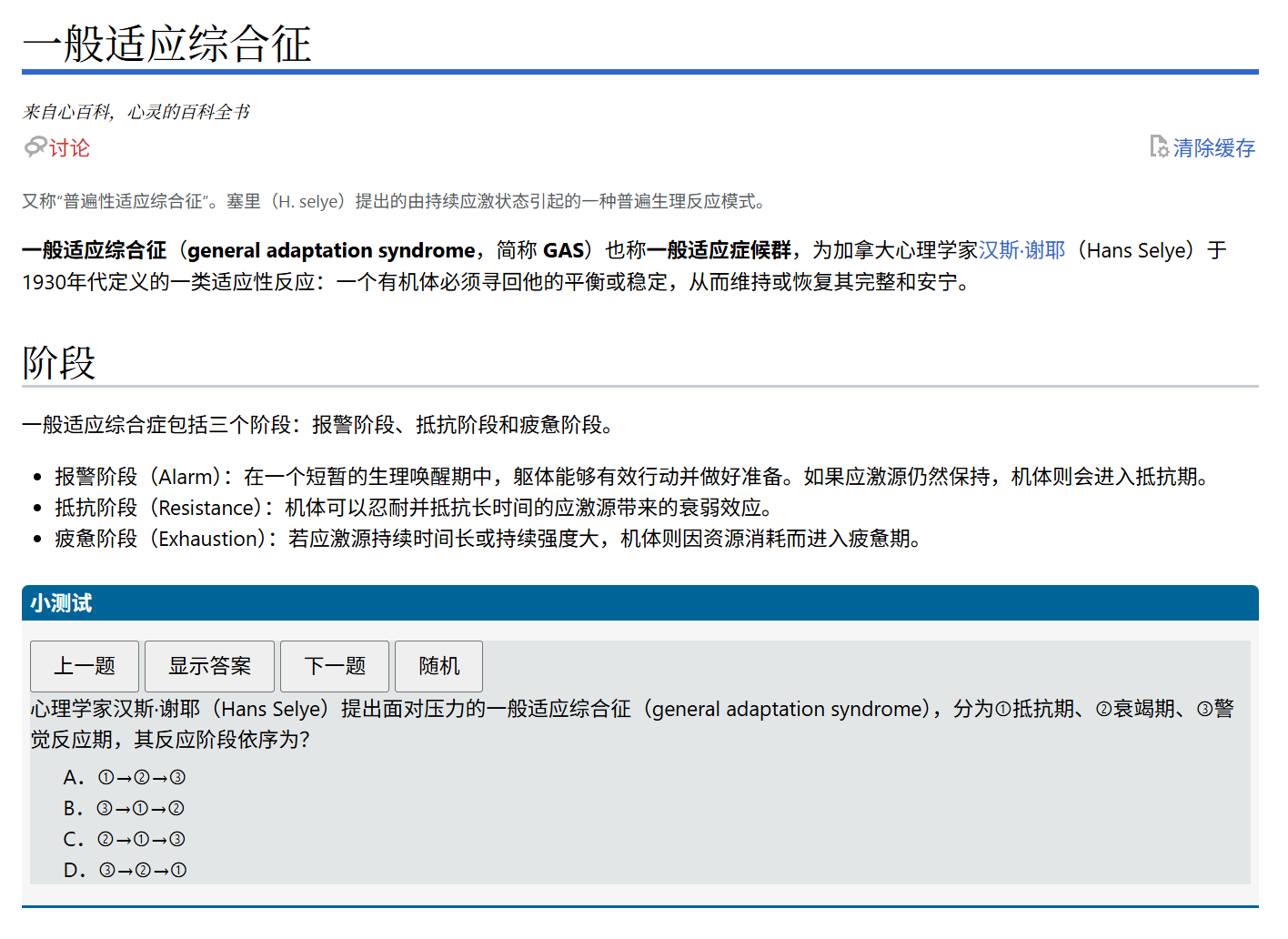The width and height of the screenshot is (1288, 939).
Task: Click the 显示答案 button
Action: pyautogui.click(x=209, y=665)
